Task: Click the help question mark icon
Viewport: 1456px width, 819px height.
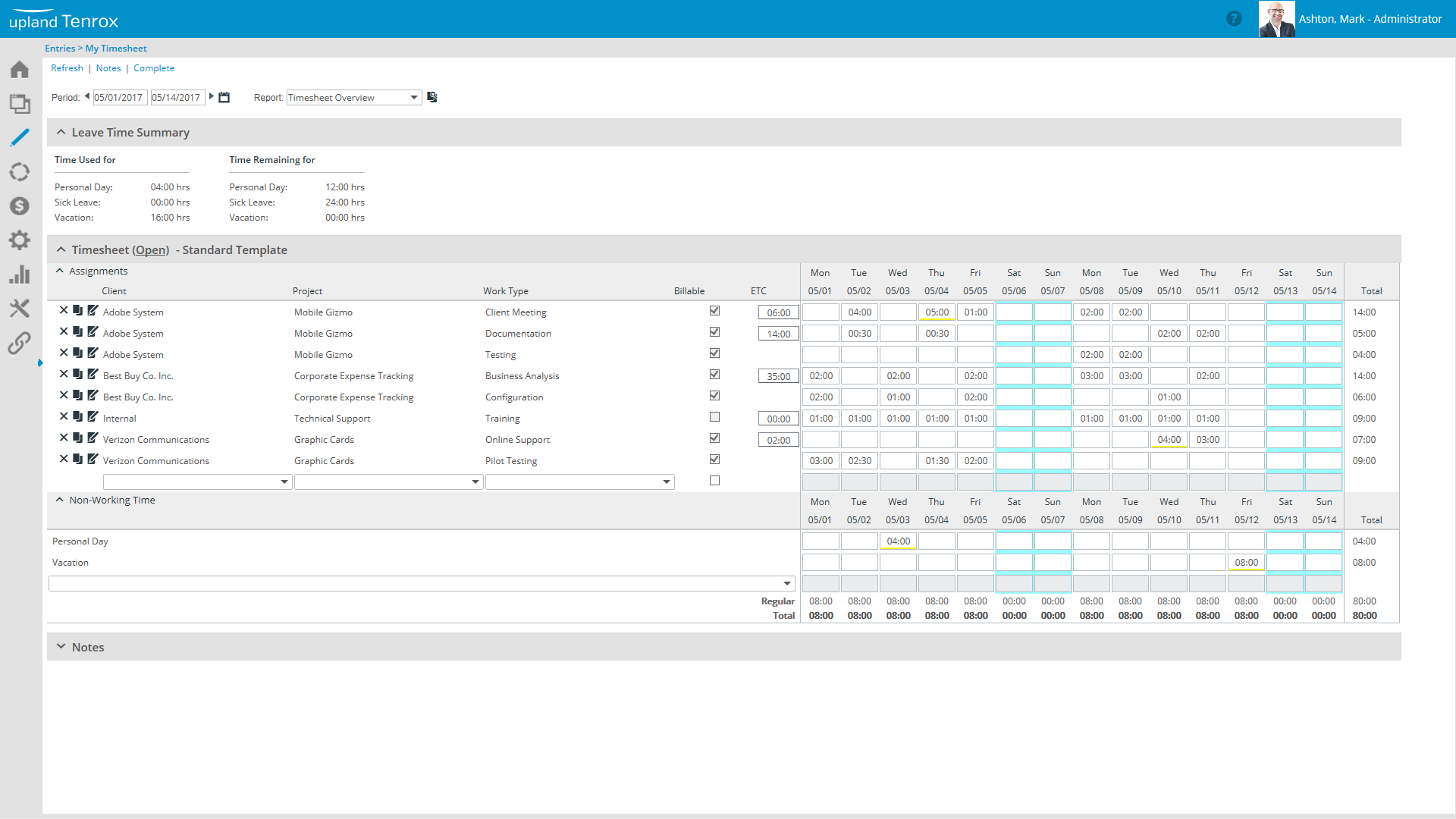Action: (1234, 19)
